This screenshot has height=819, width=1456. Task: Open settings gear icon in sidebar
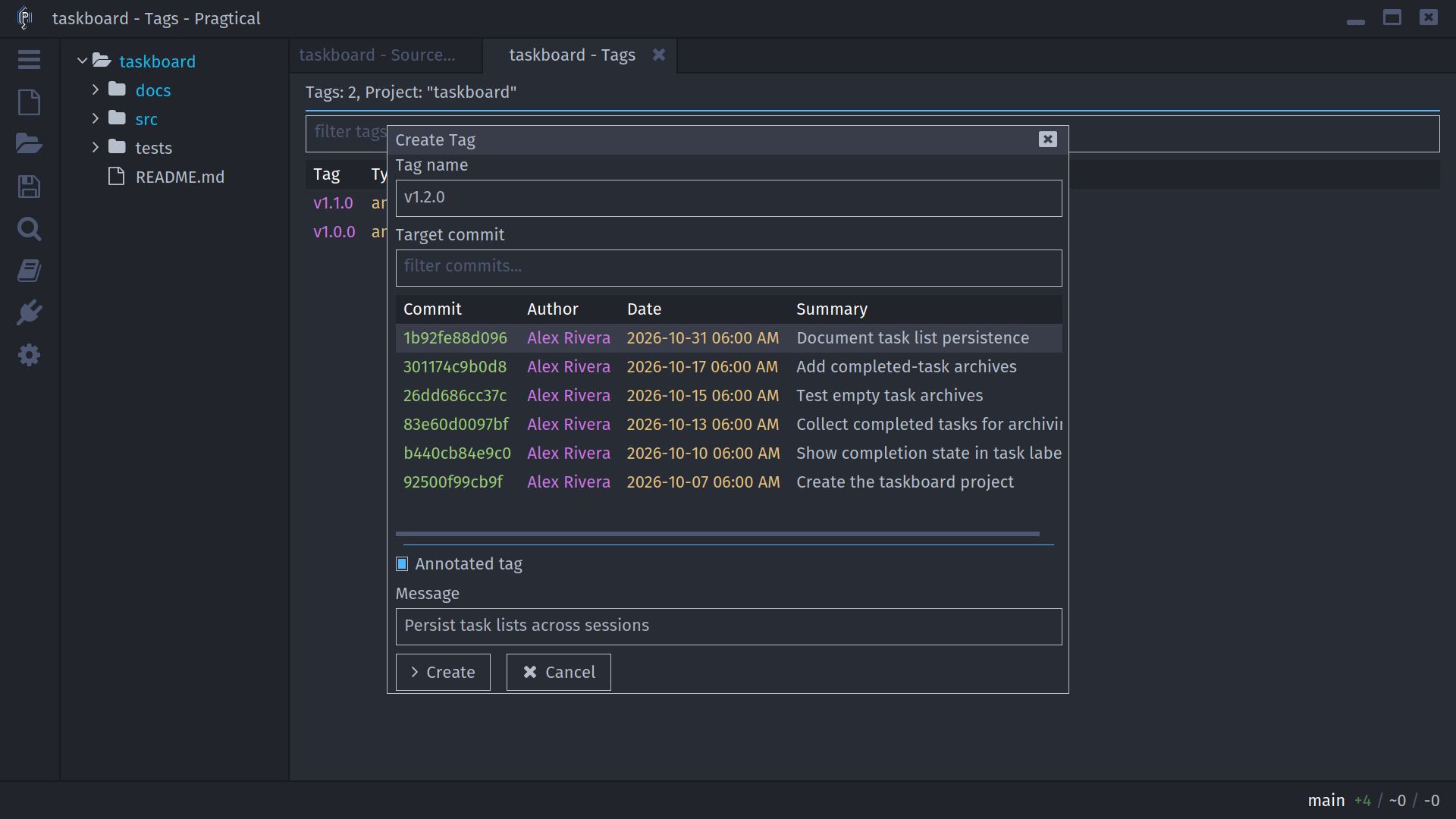[x=29, y=355]
